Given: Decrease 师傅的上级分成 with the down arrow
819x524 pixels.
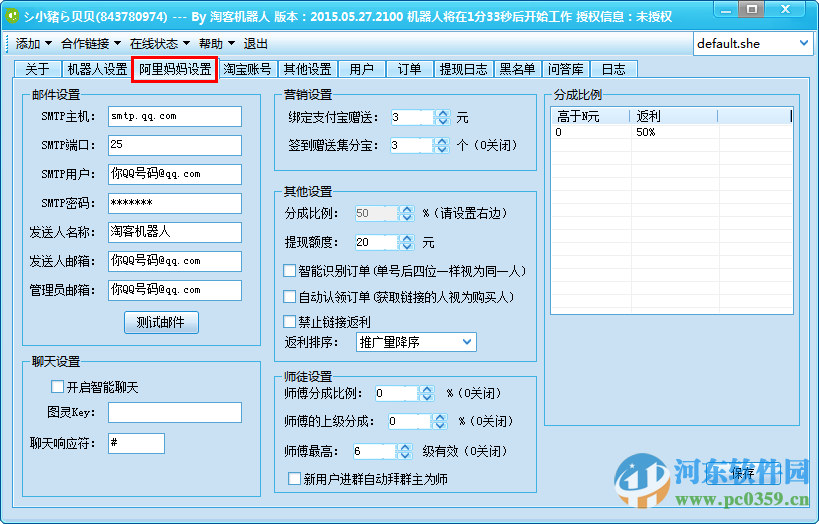Looking at the screenshot, I should 440,425.
